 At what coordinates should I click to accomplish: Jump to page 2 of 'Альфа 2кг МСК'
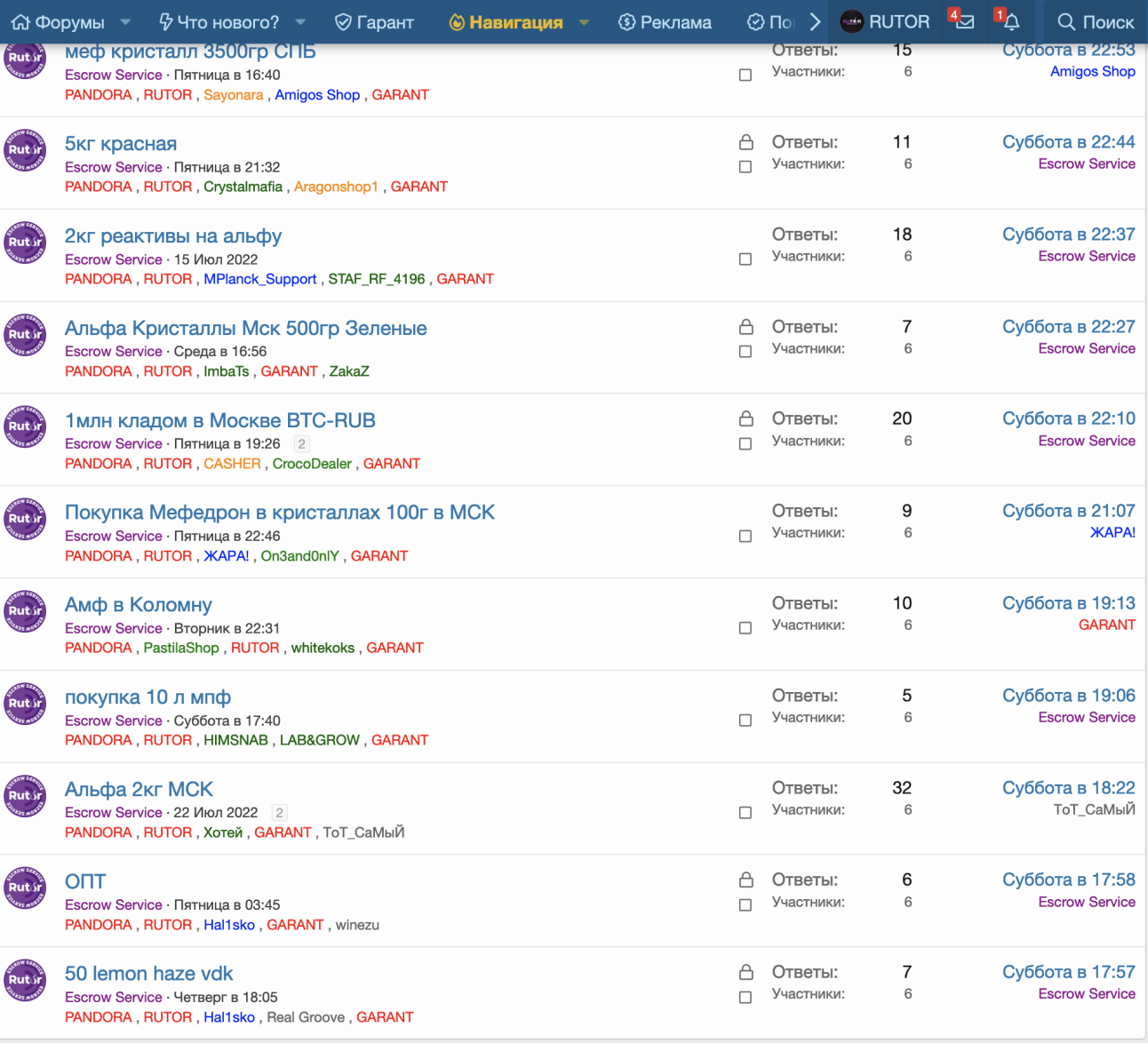pos(280,813)
